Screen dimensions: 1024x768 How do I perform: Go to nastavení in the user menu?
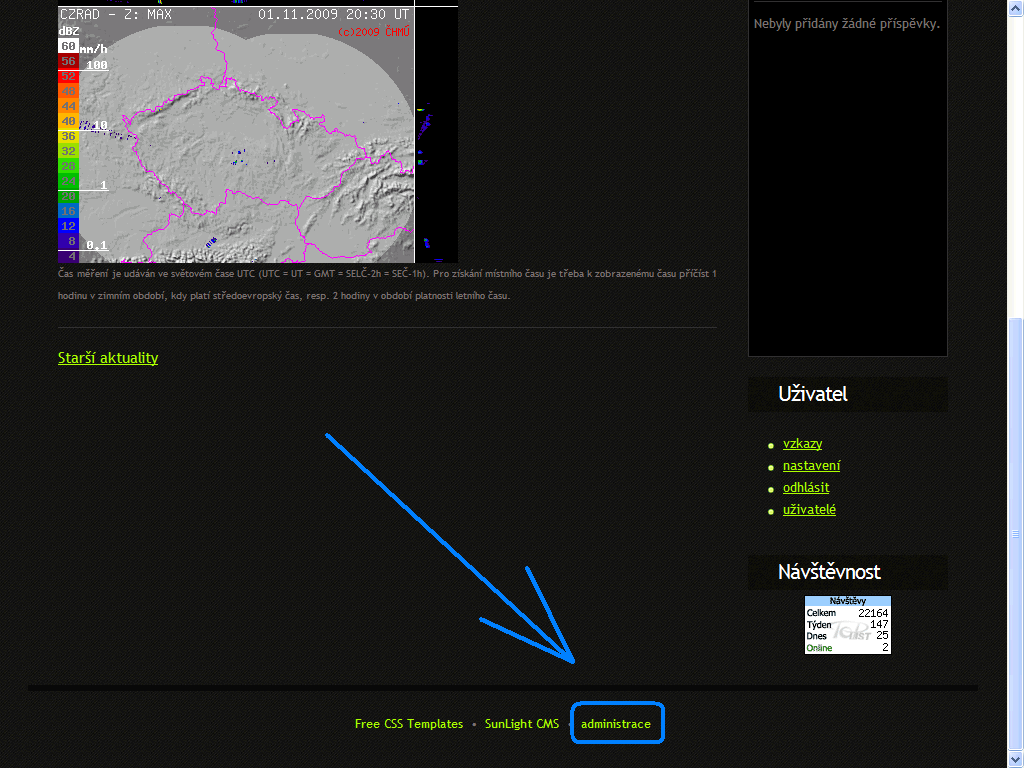click(811, 466)
